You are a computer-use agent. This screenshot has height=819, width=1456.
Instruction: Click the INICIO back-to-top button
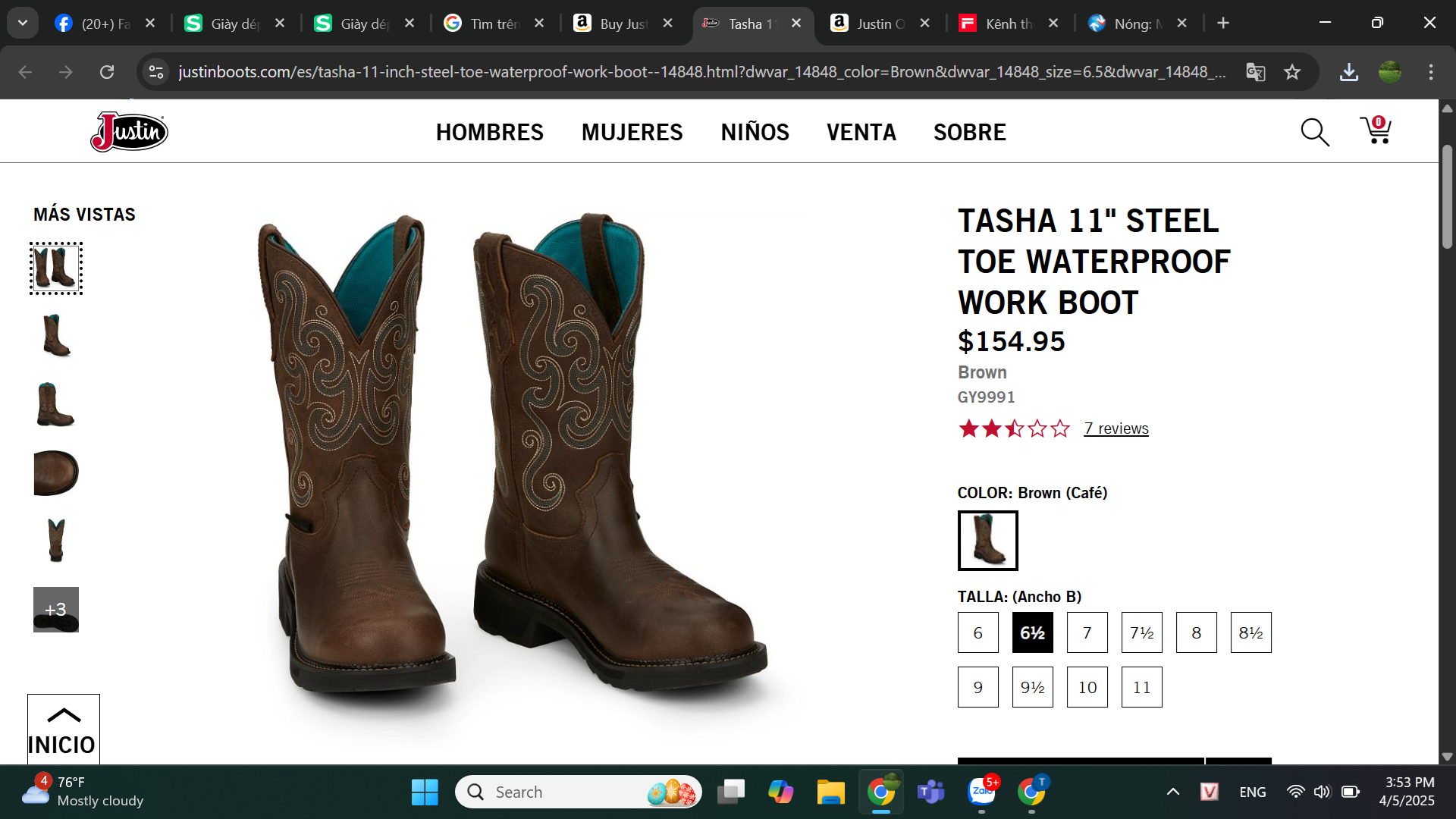tap(63, 730)
